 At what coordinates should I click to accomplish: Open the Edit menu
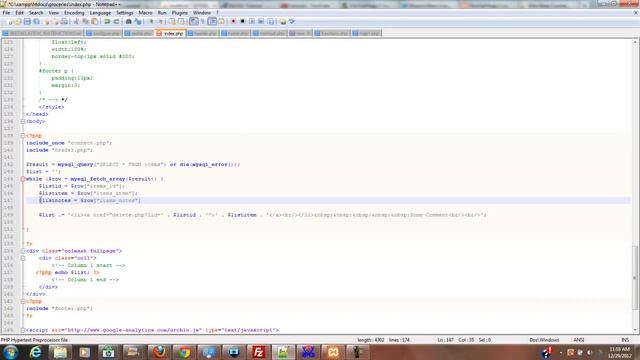[19, 13]
